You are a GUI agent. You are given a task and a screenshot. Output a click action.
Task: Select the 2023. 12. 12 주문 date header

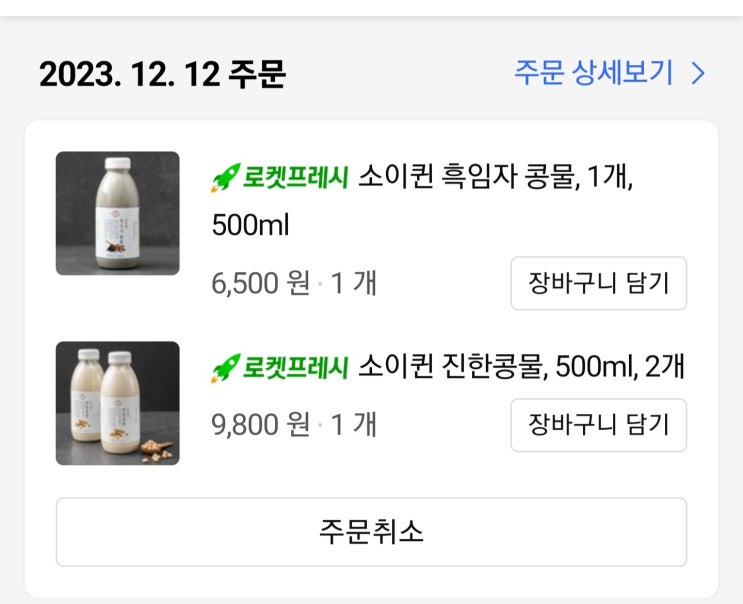162,74
